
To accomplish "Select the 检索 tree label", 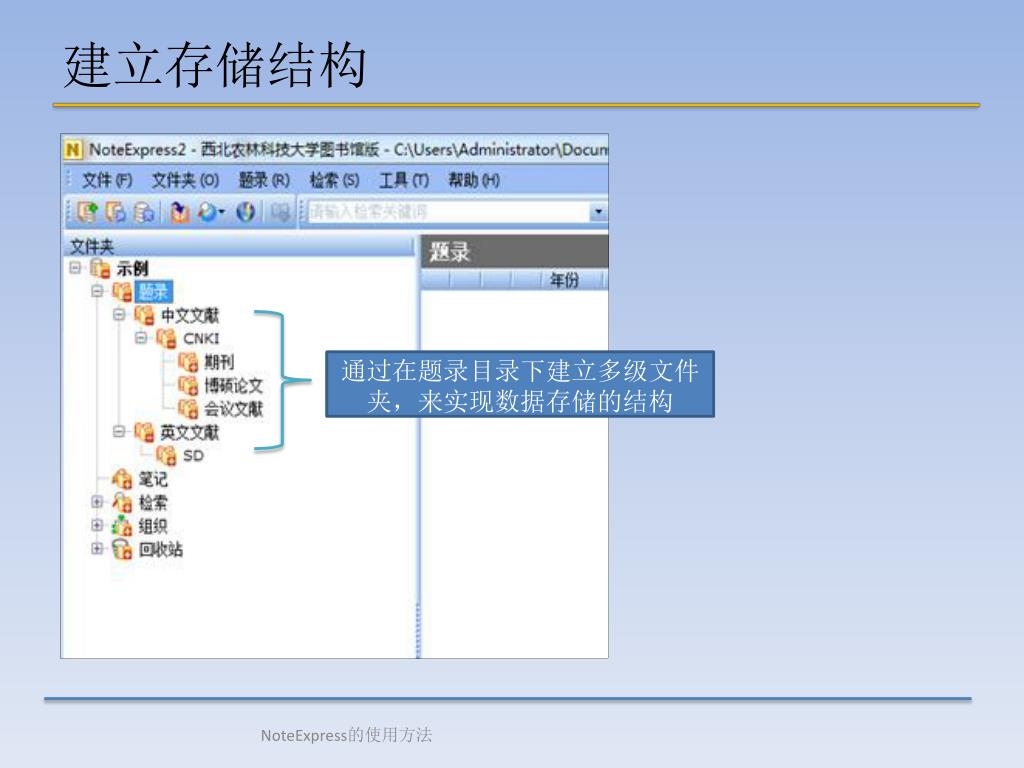I will point(153,503).
